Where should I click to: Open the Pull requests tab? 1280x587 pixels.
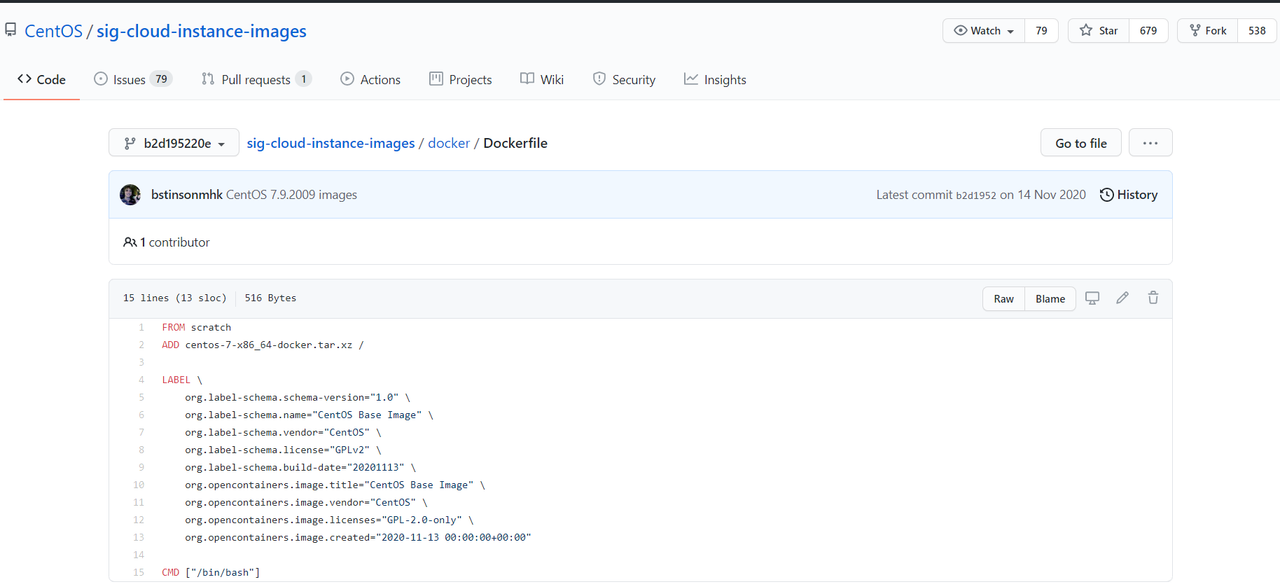click(x=256, y=80)
